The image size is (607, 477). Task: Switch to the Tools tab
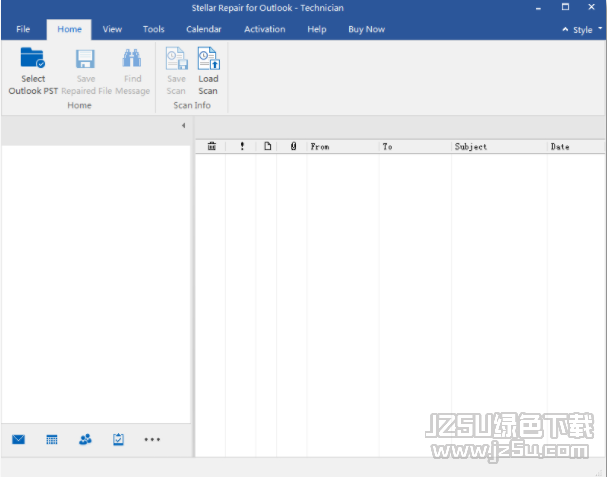click(x=154, y=29)
